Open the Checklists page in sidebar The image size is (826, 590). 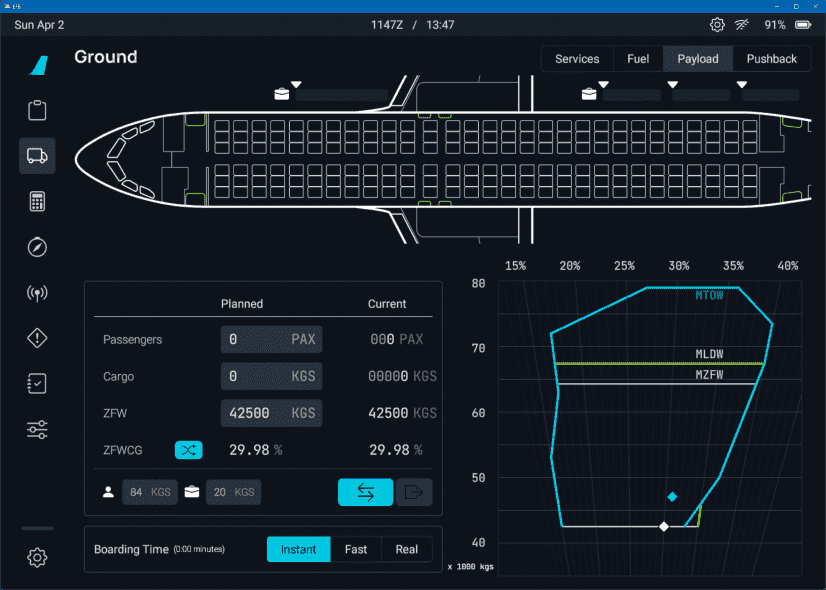click(37, 384)
